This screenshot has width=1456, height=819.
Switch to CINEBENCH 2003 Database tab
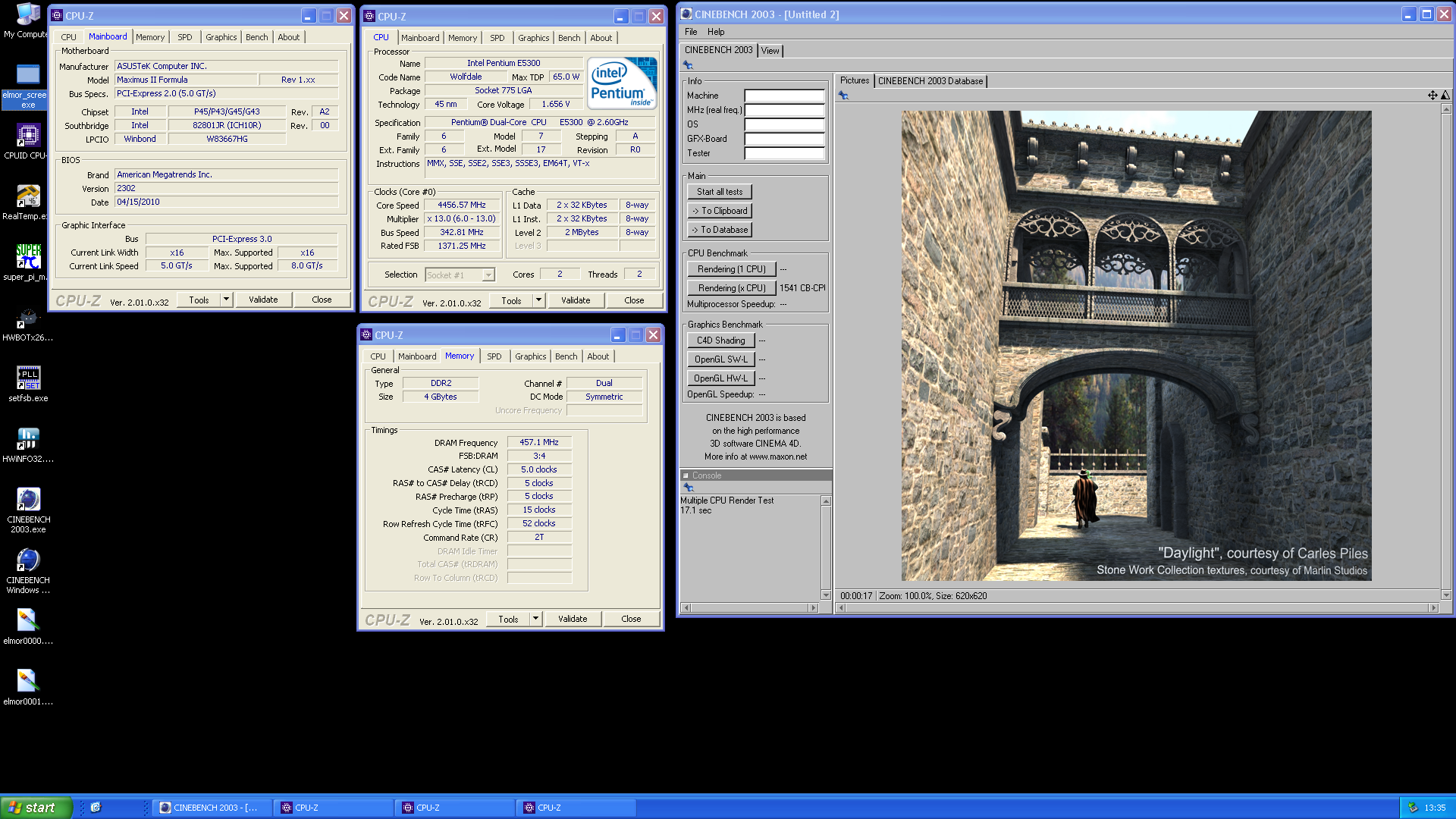coord(930,81)
